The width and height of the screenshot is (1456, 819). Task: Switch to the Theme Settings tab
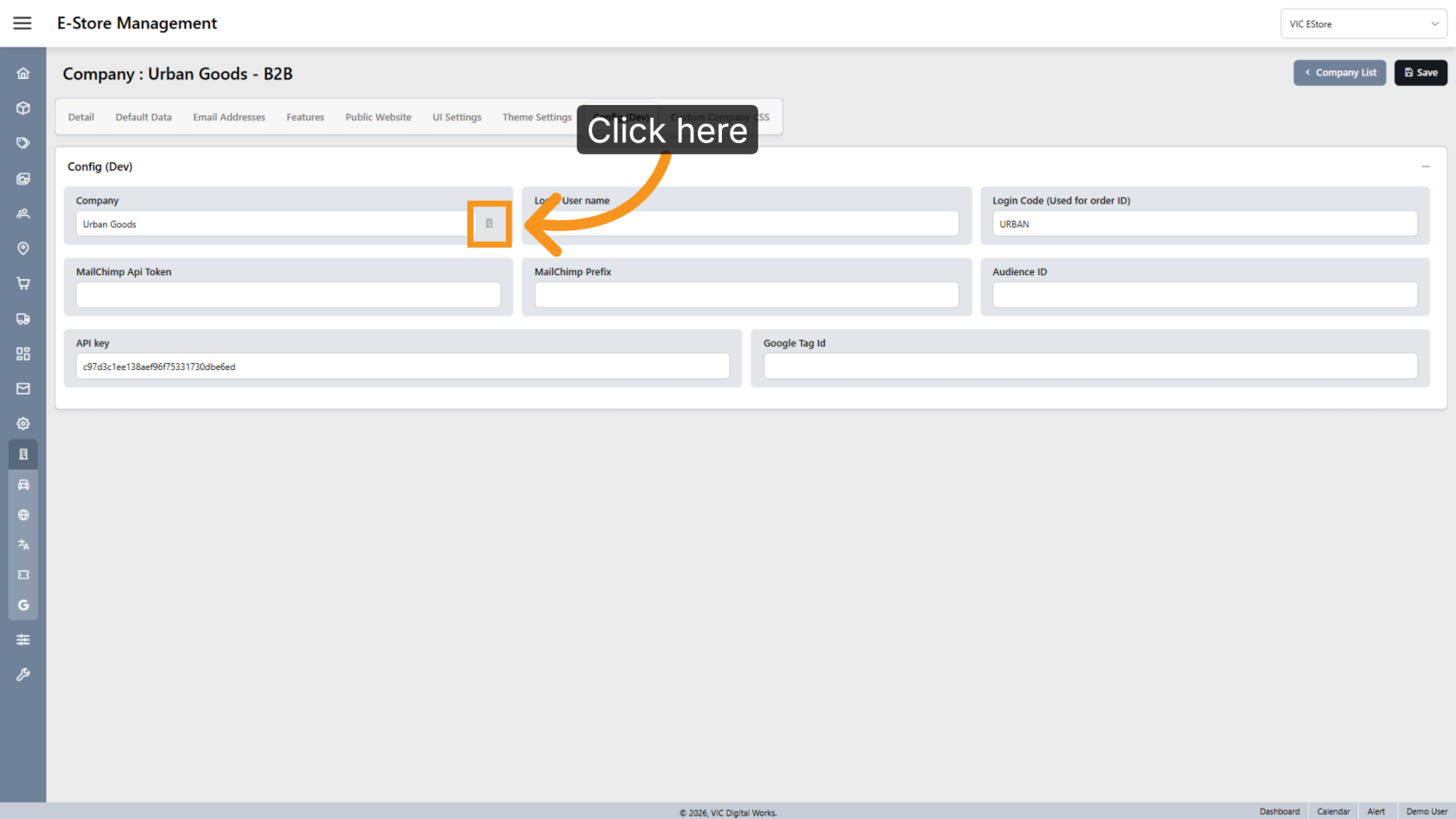537,117
